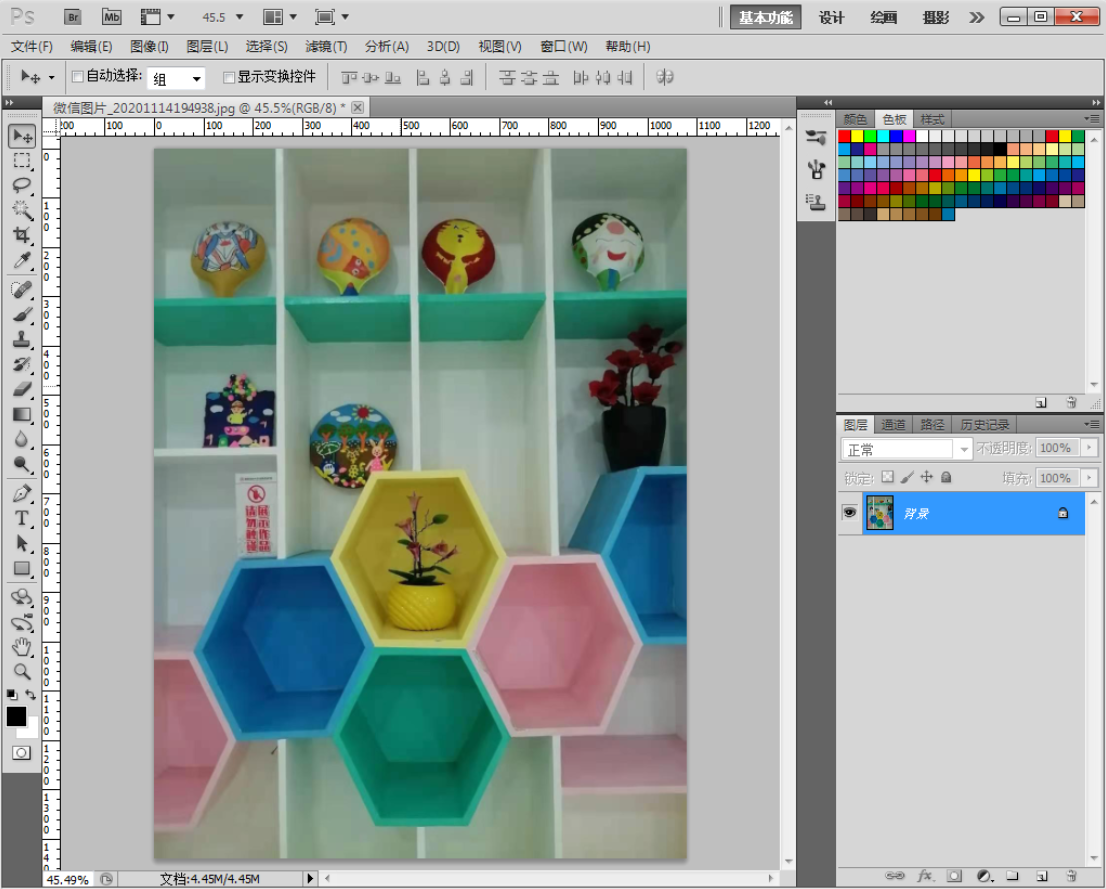Open the 填充 fill slider arrow
Screen dimensions: 1106x889
click(x=1090, y=478)
